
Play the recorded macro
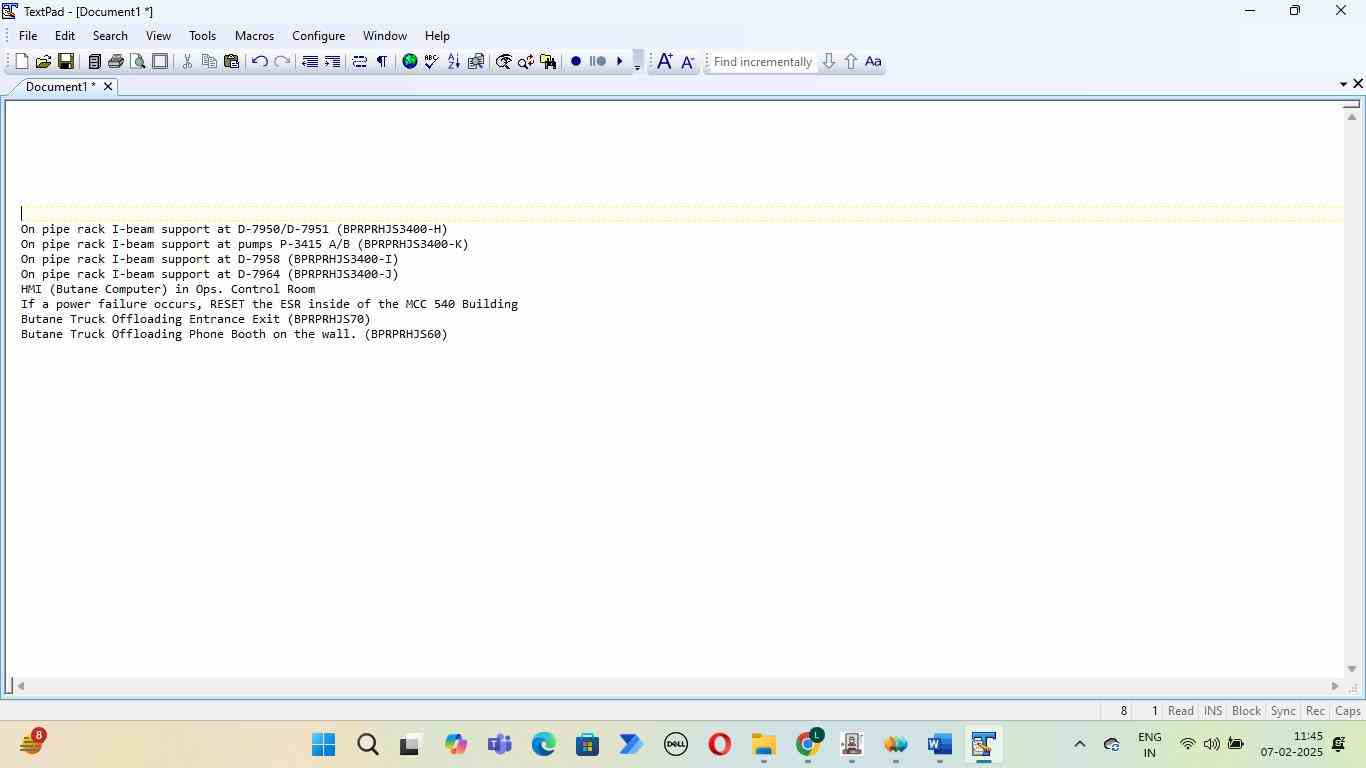click(620, 62)
